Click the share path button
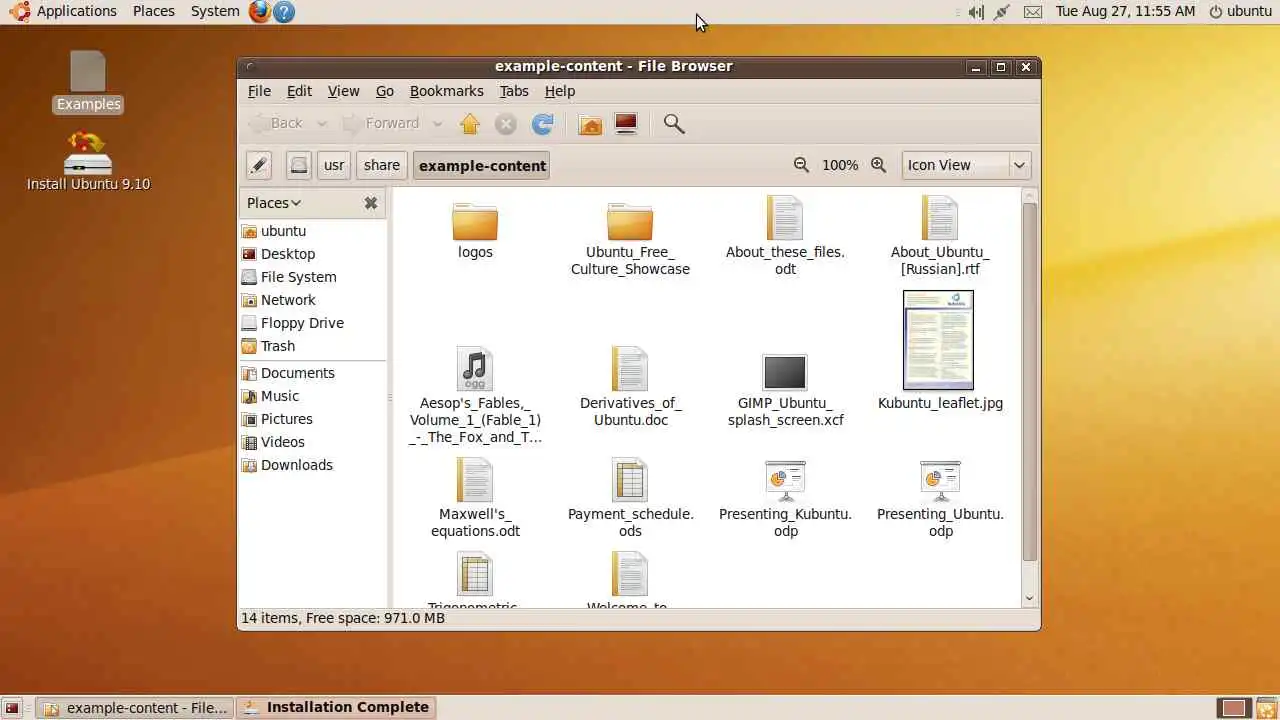This screenshot has height=720, width=1280. tap(382, 165)
